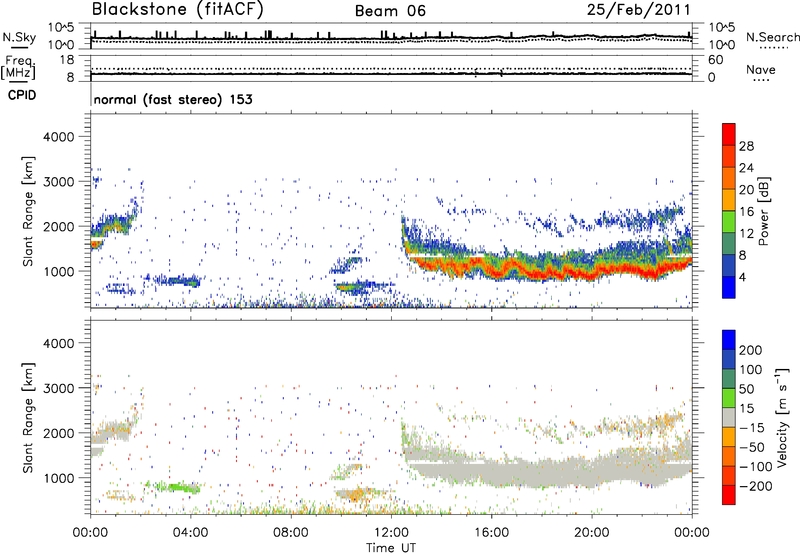800x554 pixels.
Task: Click the "16:00" time tick label
Action: [491, 533]
